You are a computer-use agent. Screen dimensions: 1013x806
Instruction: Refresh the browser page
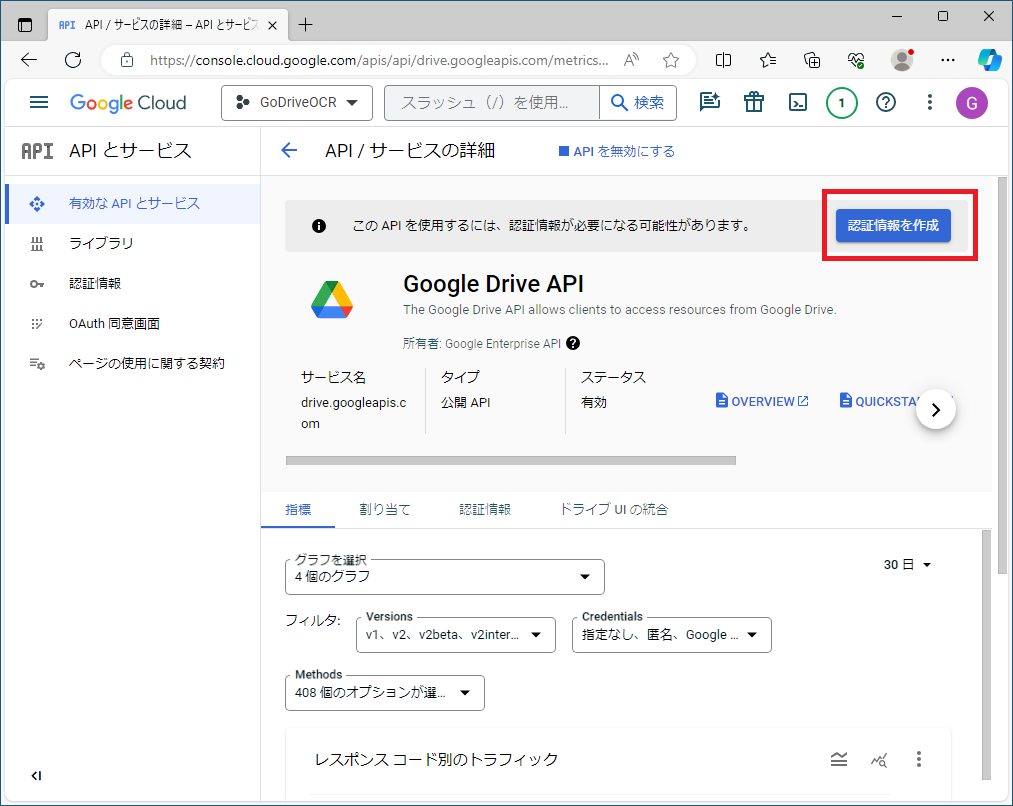pyautogui.click(x=73, y=60)
